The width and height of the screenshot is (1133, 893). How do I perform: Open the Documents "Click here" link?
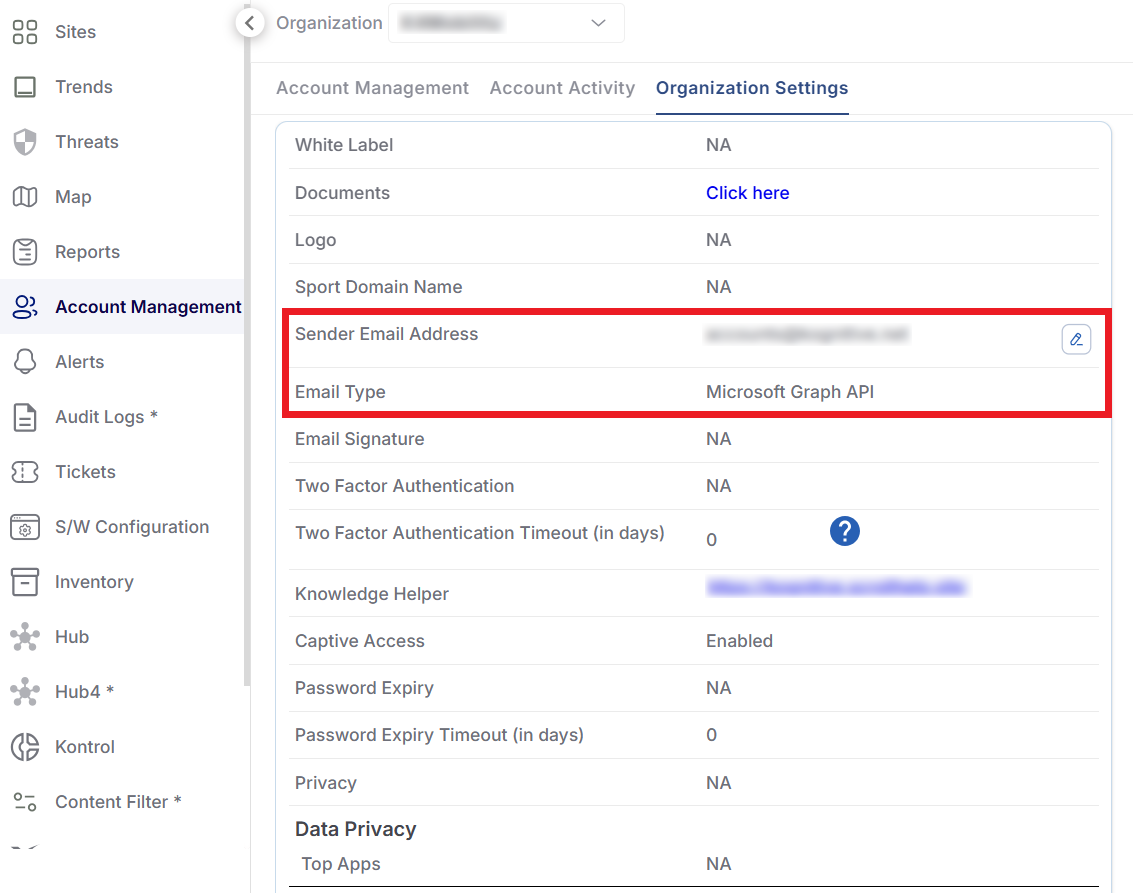[747, 193]
